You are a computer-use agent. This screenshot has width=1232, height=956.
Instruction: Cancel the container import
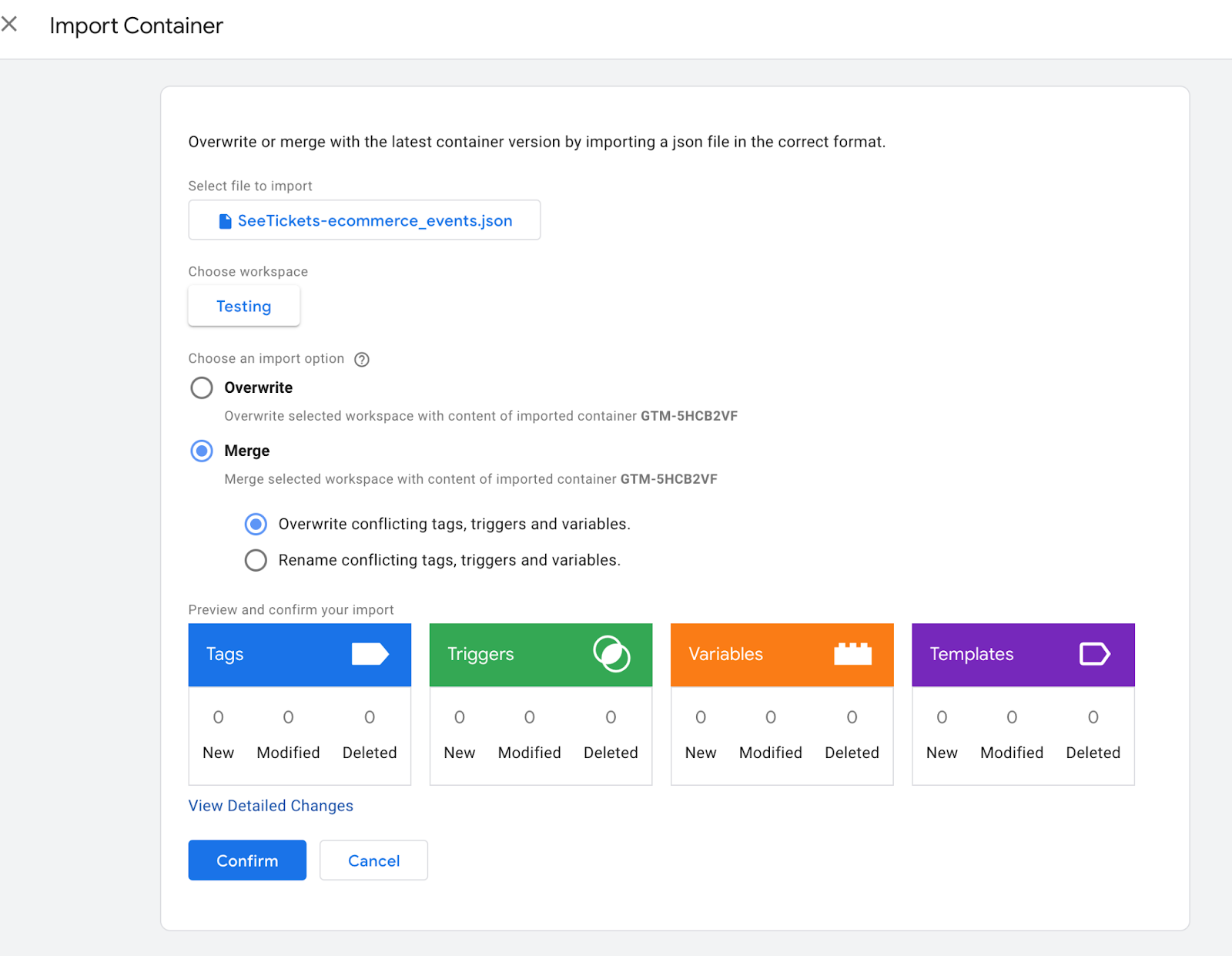[373, 860]
